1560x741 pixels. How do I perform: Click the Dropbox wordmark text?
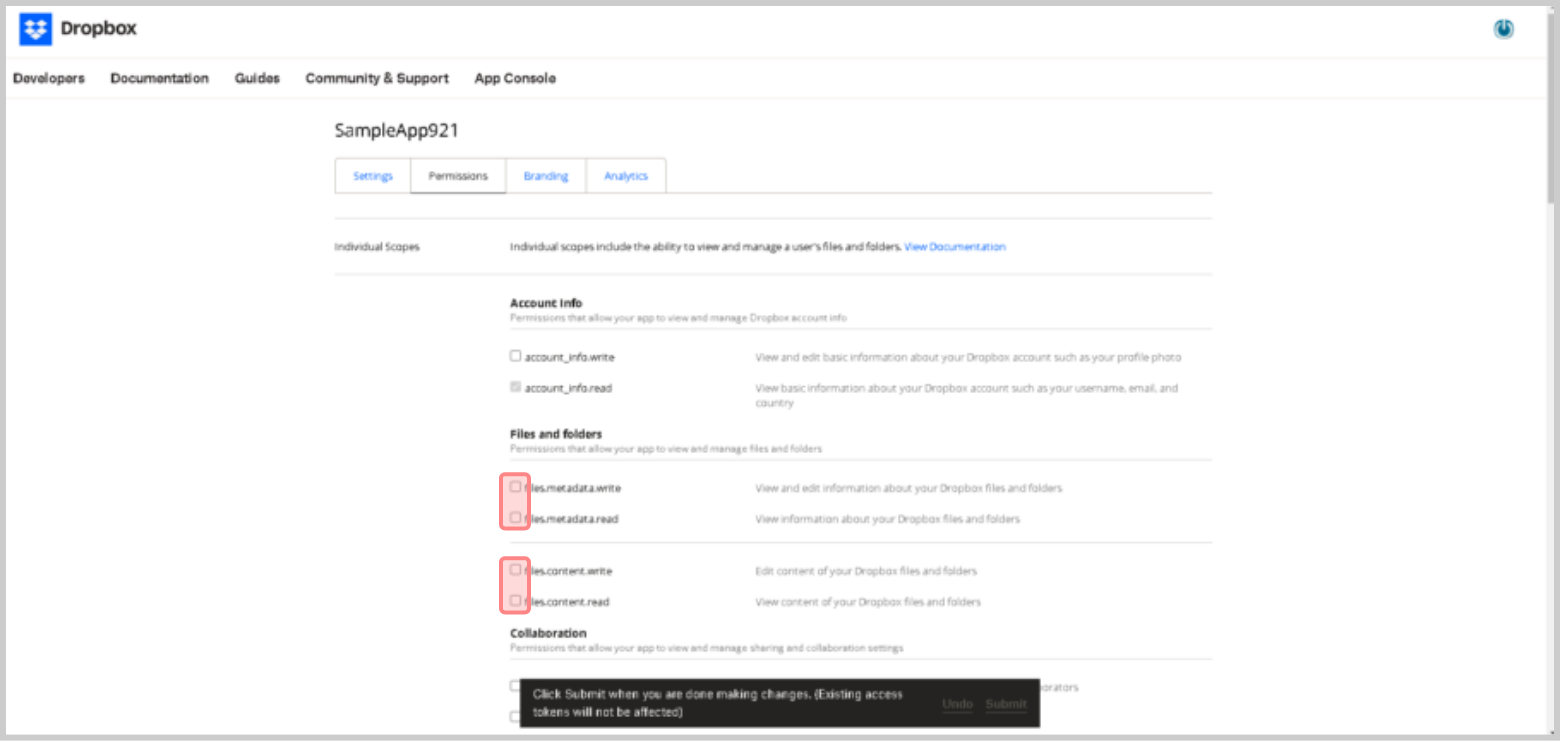click(99, 29)
